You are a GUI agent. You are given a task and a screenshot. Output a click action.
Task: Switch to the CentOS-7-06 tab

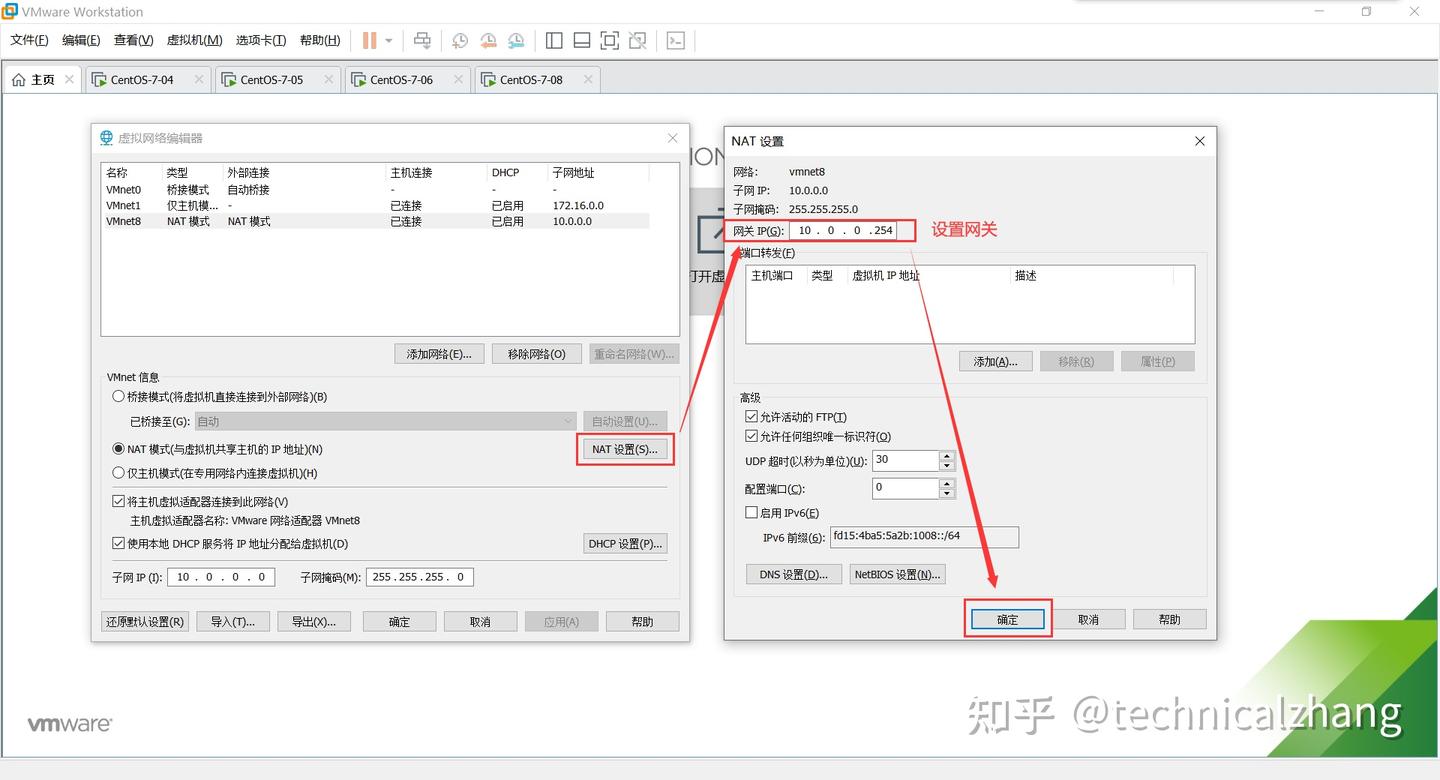405,78
